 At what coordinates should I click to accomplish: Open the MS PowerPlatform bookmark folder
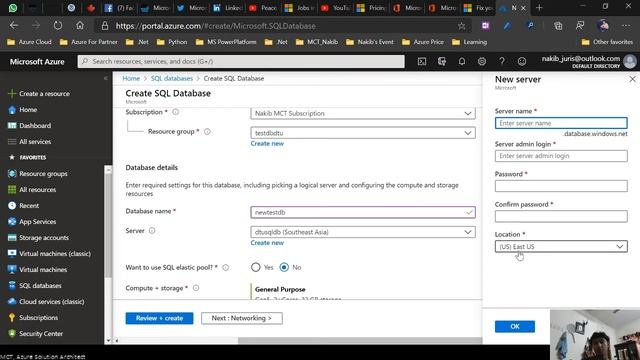[226, 42]
